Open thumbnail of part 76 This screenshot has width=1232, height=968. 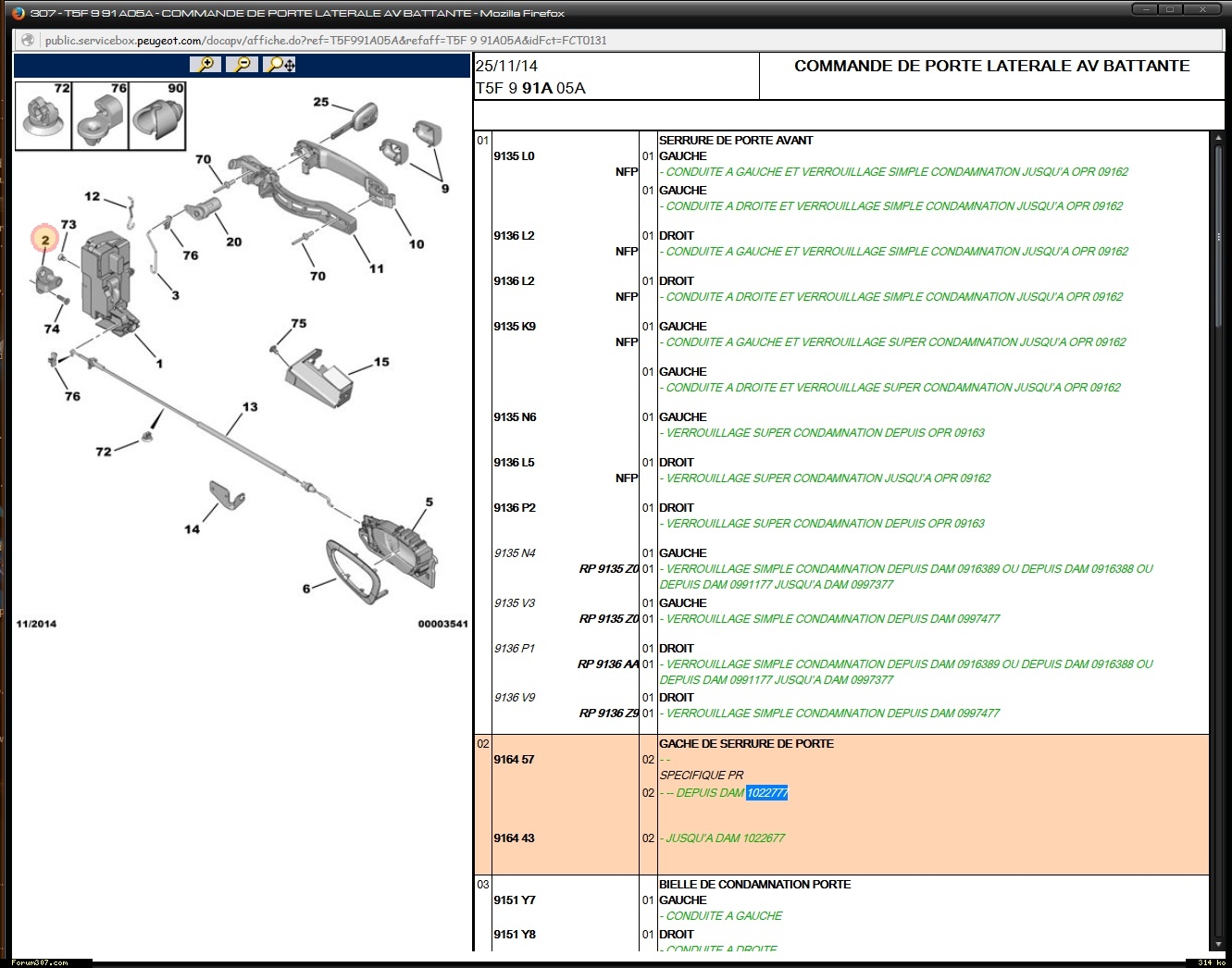pyautogui.click(x=100, y=116)
